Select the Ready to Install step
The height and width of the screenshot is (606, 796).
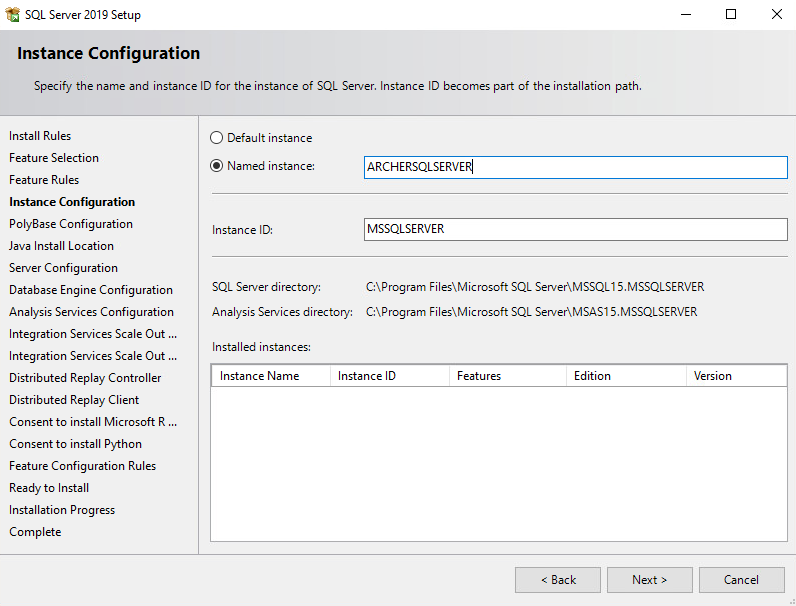[x=49, y=488]
